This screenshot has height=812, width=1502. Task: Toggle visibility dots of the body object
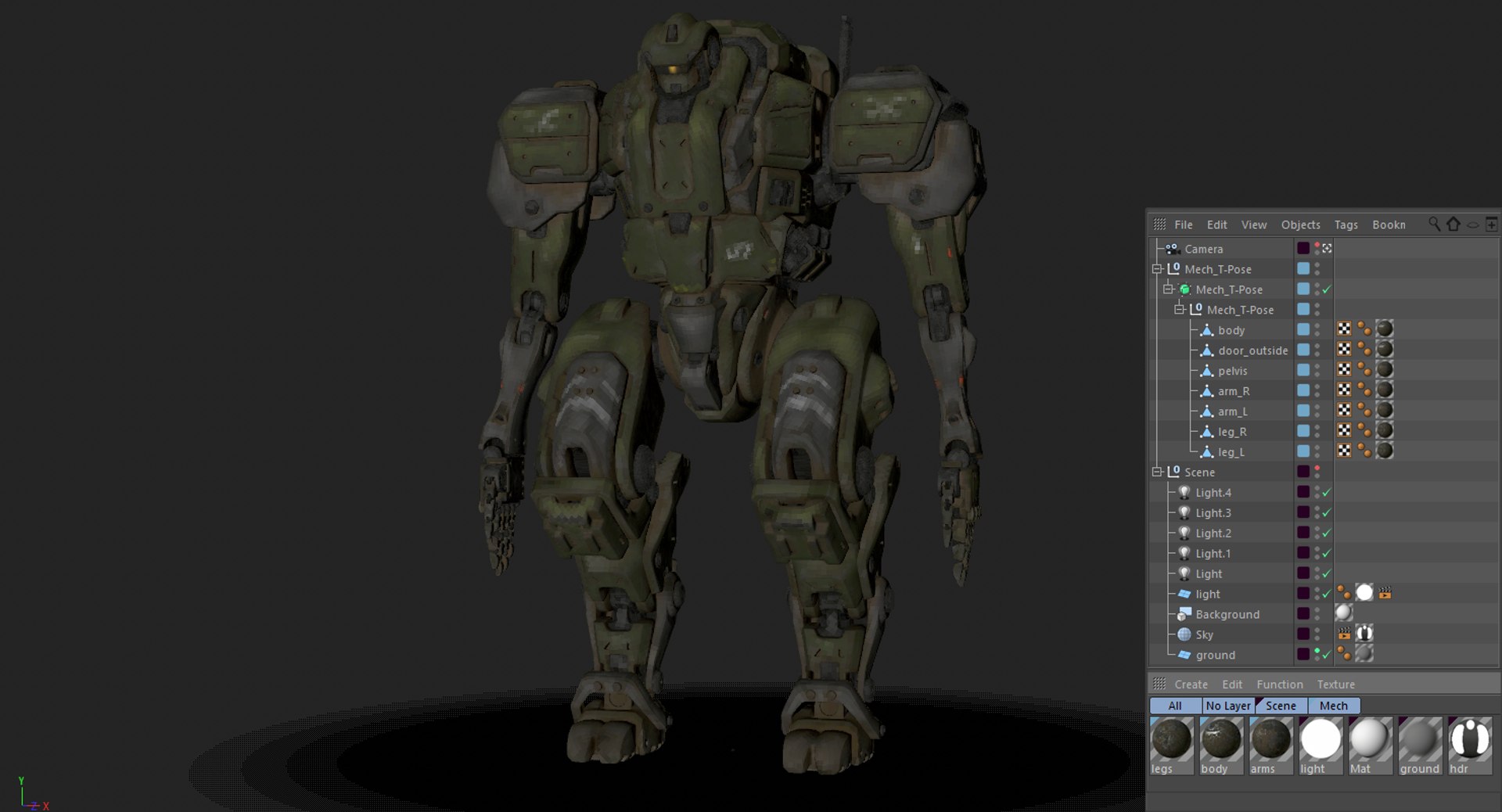coord(1317,329)
